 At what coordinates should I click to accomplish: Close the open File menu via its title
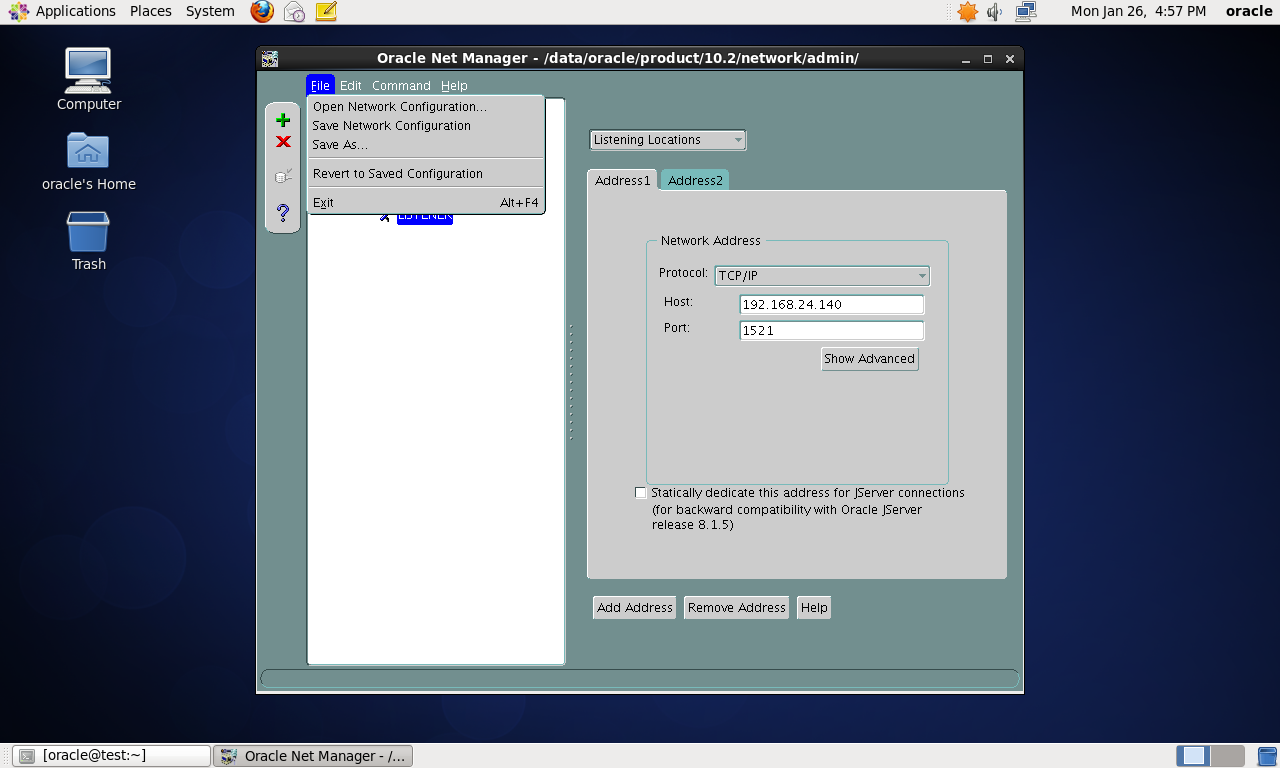coord(320,85)
